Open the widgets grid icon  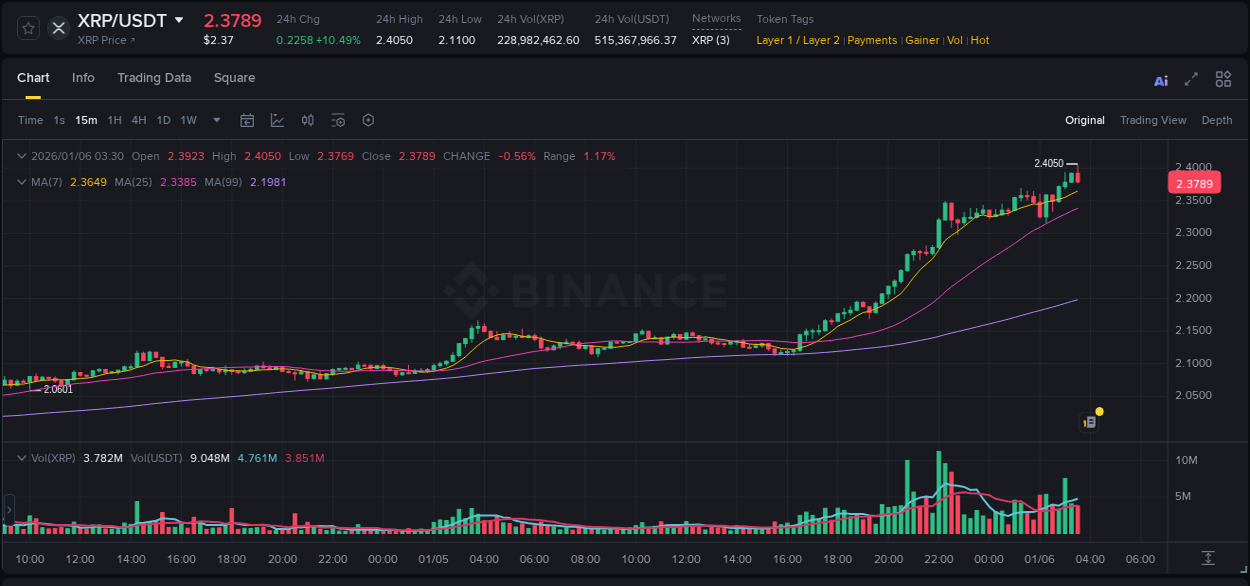point(1223,79)
